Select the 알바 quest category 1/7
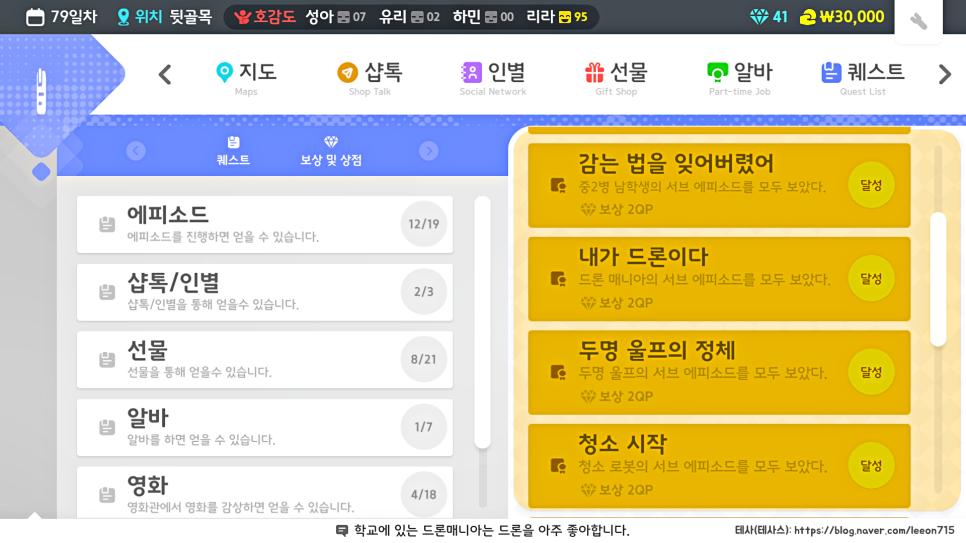This screenshot has width=966, height=543. click(x=264, y=427)
